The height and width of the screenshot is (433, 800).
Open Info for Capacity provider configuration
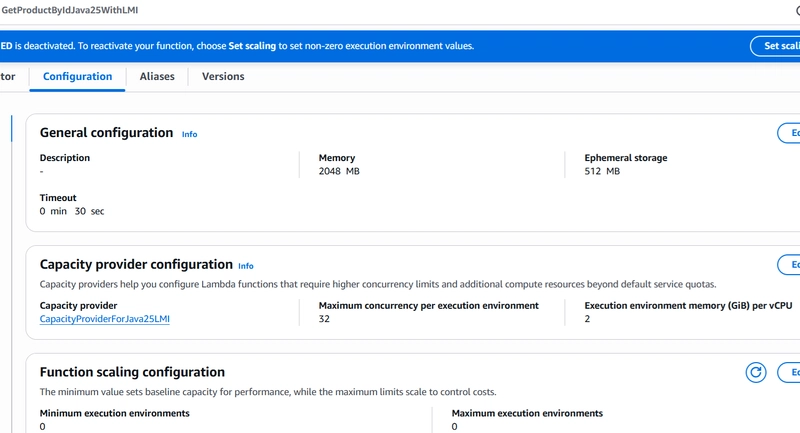point(245,266)
